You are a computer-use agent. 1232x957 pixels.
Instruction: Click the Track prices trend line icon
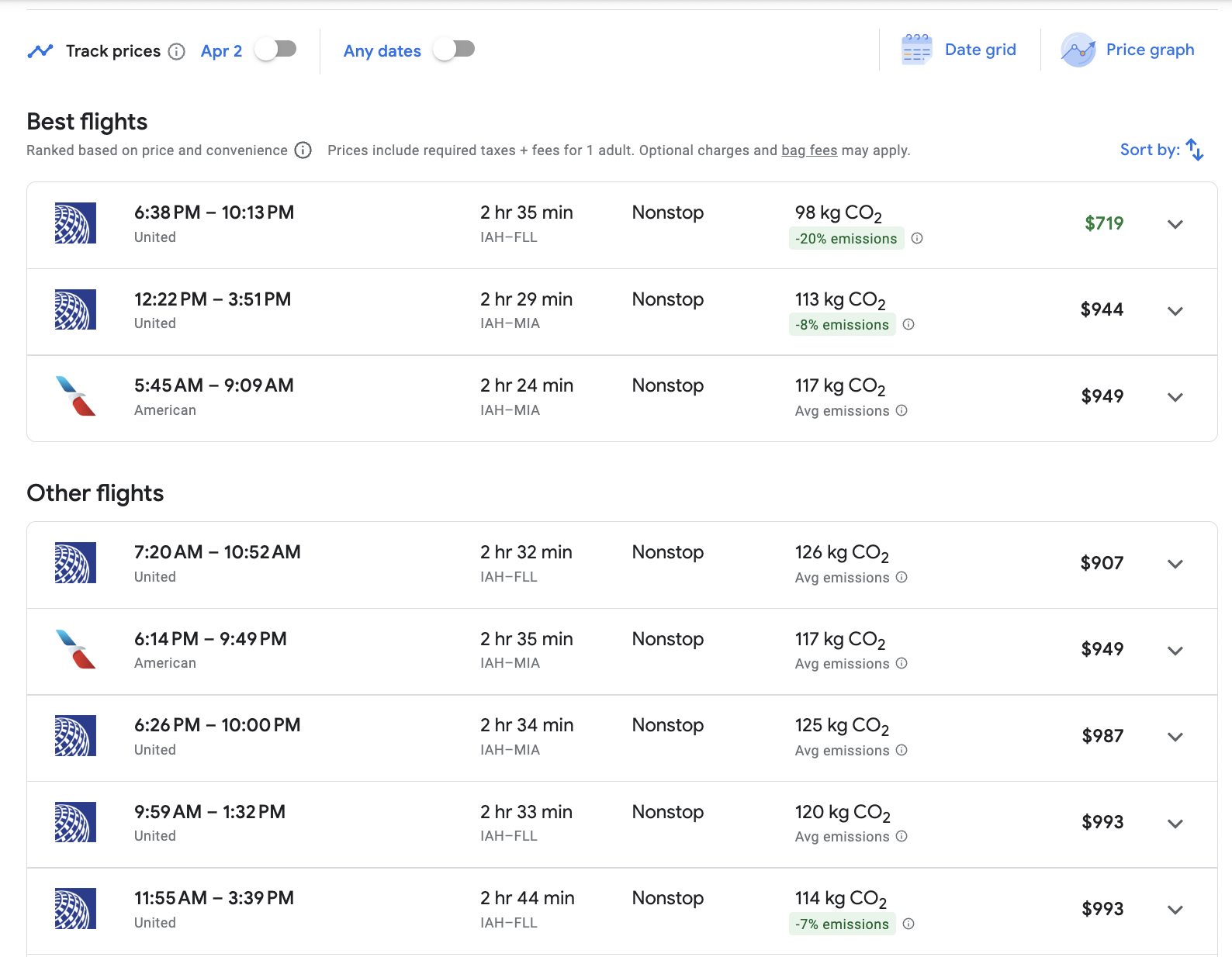(x=40, y=51)
